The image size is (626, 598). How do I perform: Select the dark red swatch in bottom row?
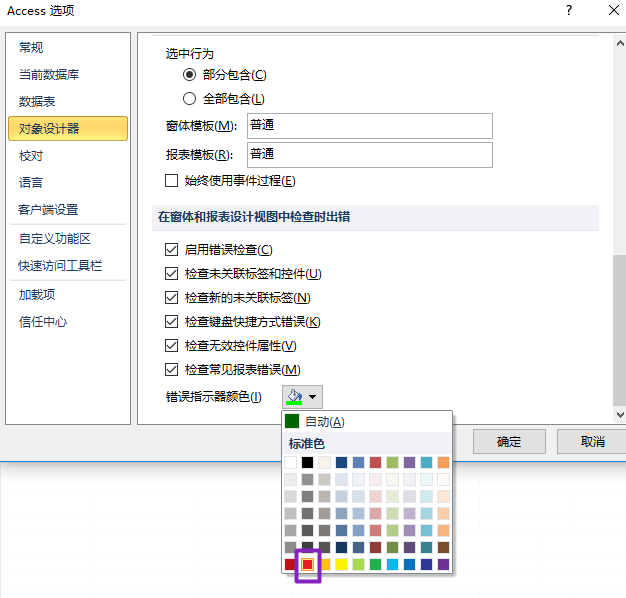click(x=290, y=564)
